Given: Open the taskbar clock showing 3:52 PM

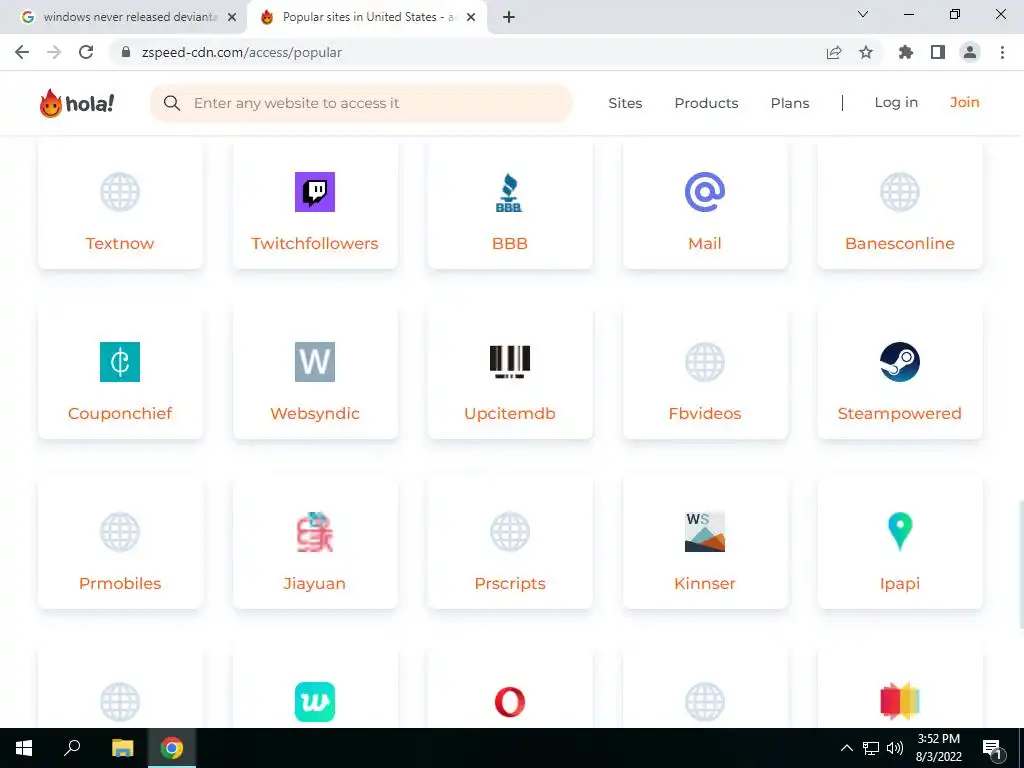Looking at the screenshot, I should point(938,748).
